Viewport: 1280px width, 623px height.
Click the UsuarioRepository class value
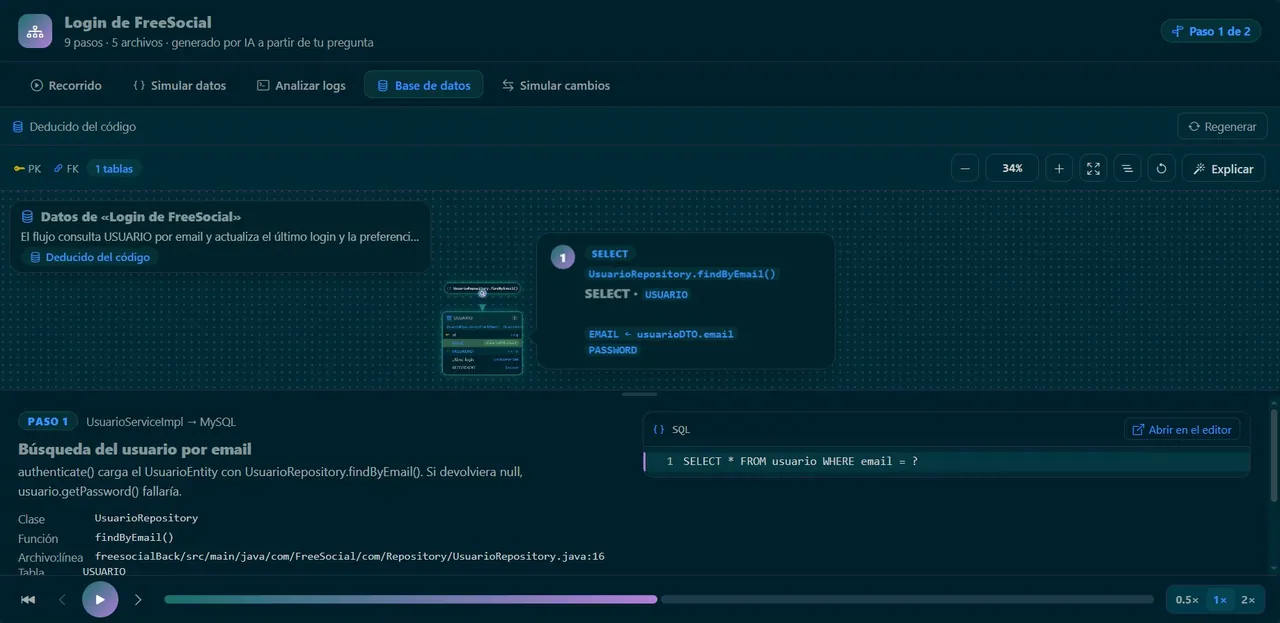tap(146, 518)
